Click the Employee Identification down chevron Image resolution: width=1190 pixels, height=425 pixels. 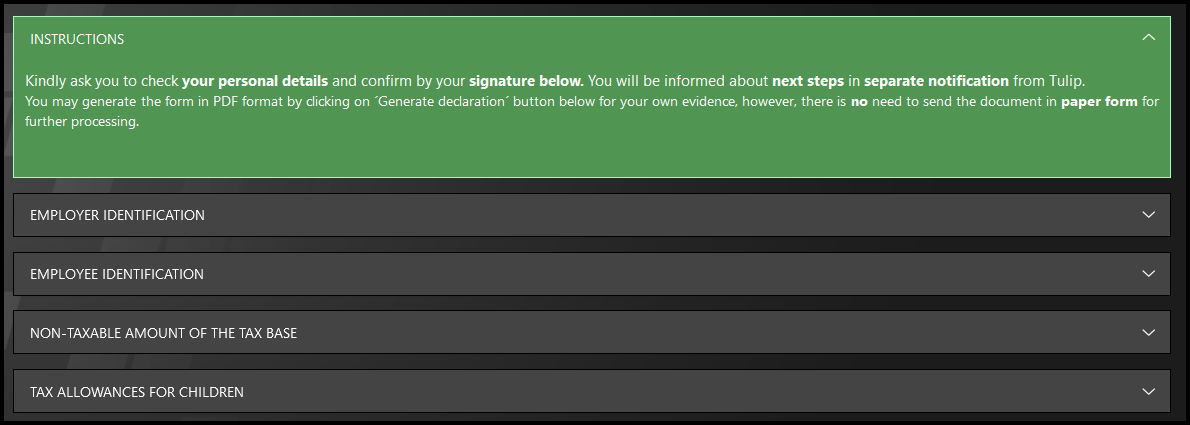(x=1148, y=274)
